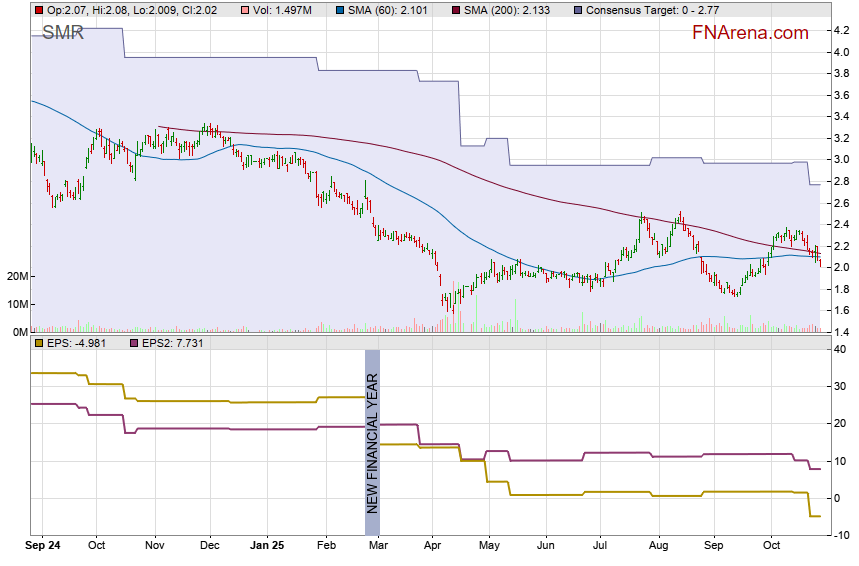Screen dimensions: 859x566
Task: Click the Jan 25 date axis label
Action: point(267,547)
